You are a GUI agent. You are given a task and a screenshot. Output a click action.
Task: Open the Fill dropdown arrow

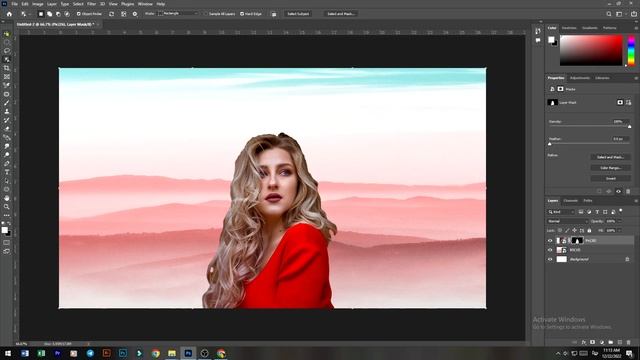pos(620,231)
